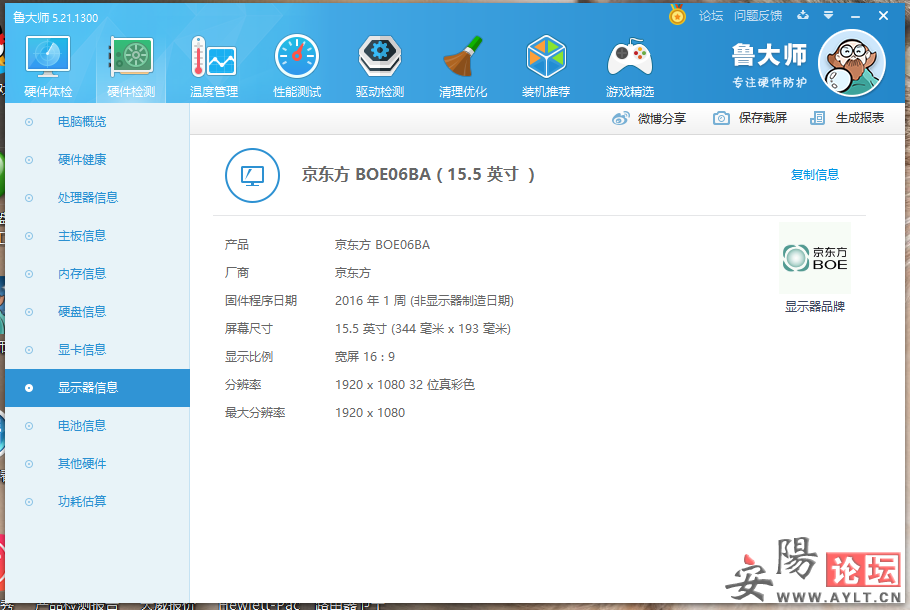Click screen size value 15.5 英寸 (344 毫米 x 193 毫米)
Viewport: 910px width, 610px height.
click(422, 329)
